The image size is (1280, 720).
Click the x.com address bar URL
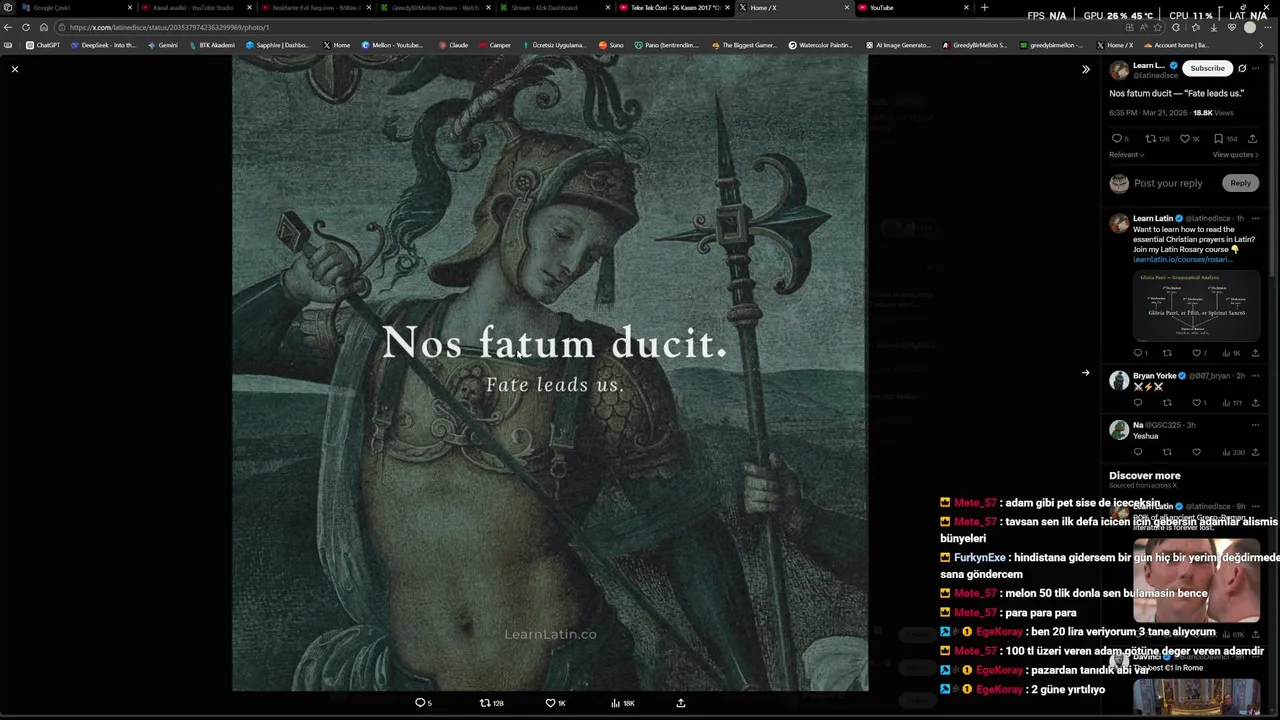click(169, 27)
